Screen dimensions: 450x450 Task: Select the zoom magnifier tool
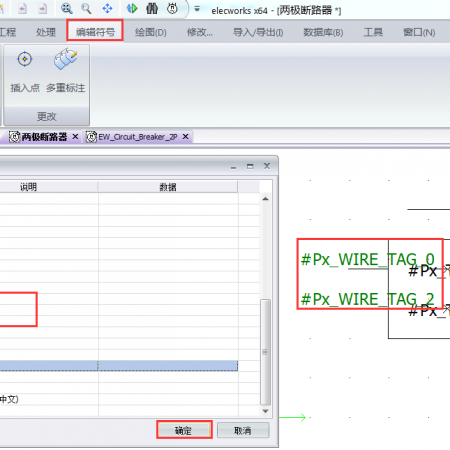pos(86,8)
